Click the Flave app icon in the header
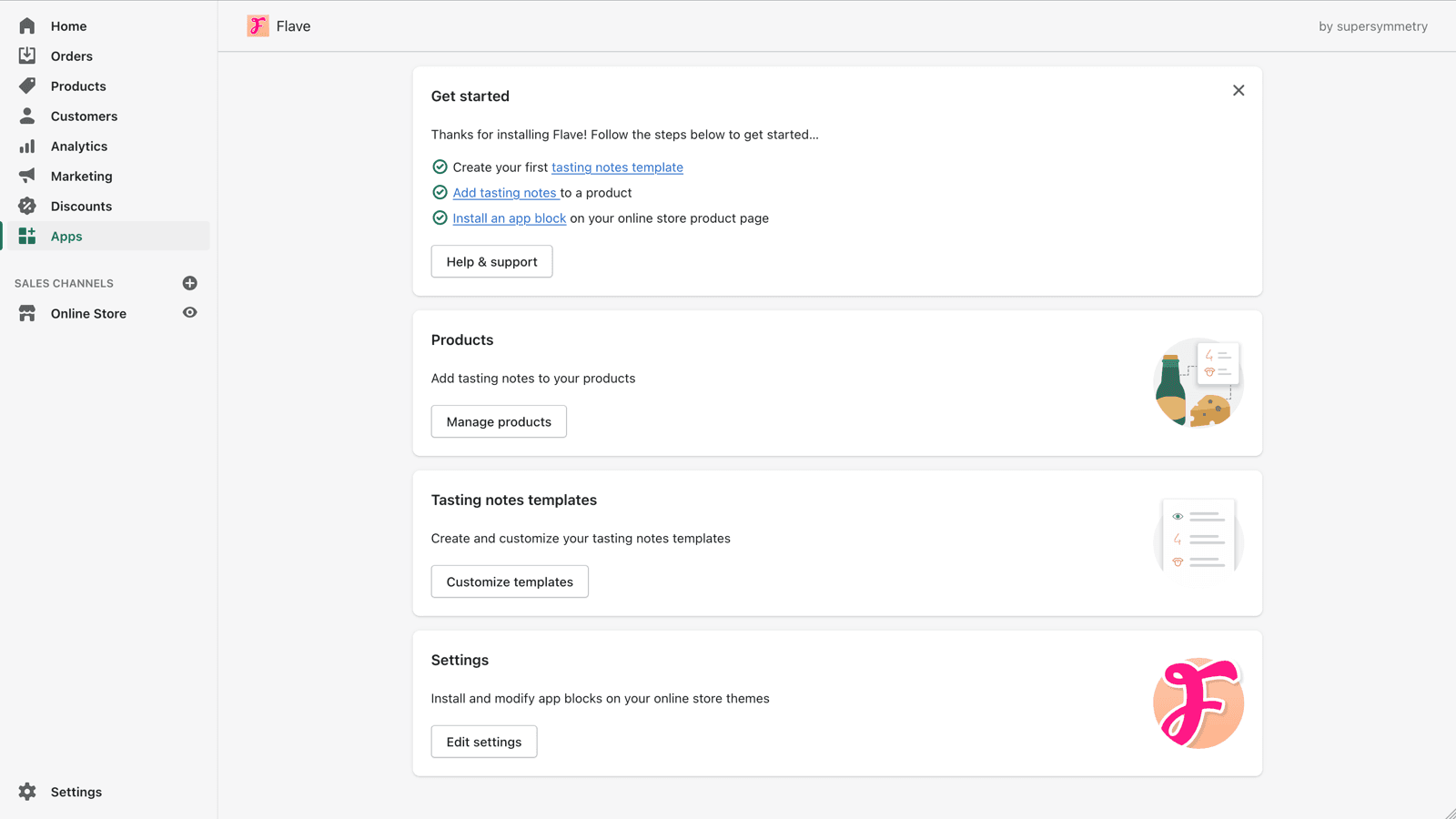 coord(258,25)
